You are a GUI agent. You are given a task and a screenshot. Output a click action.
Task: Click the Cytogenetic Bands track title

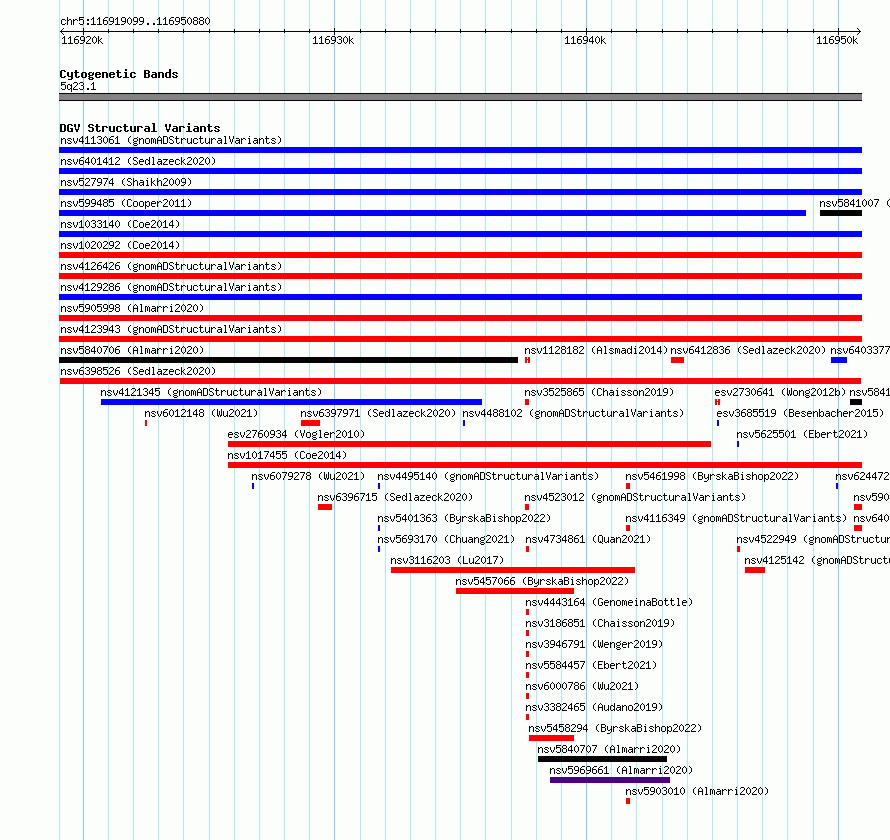click(x=119, y=74)
